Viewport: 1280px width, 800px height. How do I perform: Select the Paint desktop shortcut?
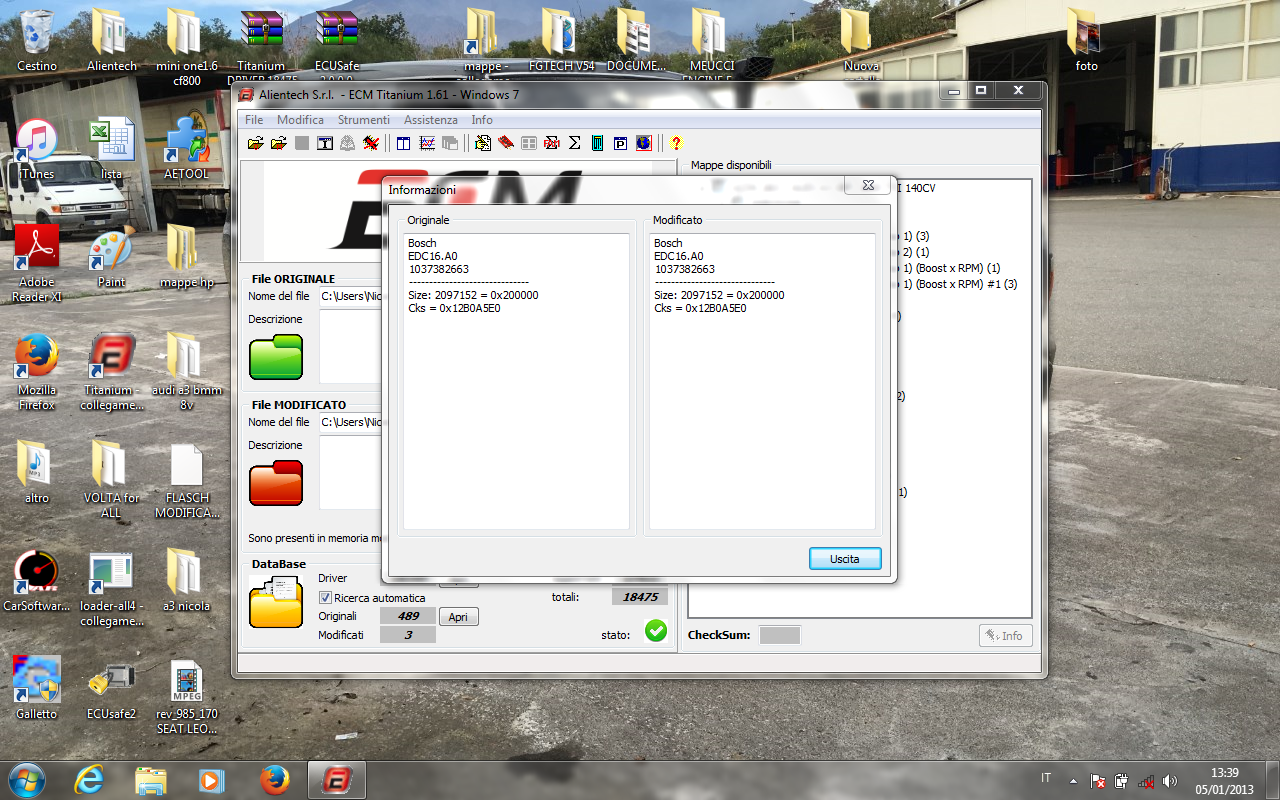pyautogui.click(x=112, y=258)
